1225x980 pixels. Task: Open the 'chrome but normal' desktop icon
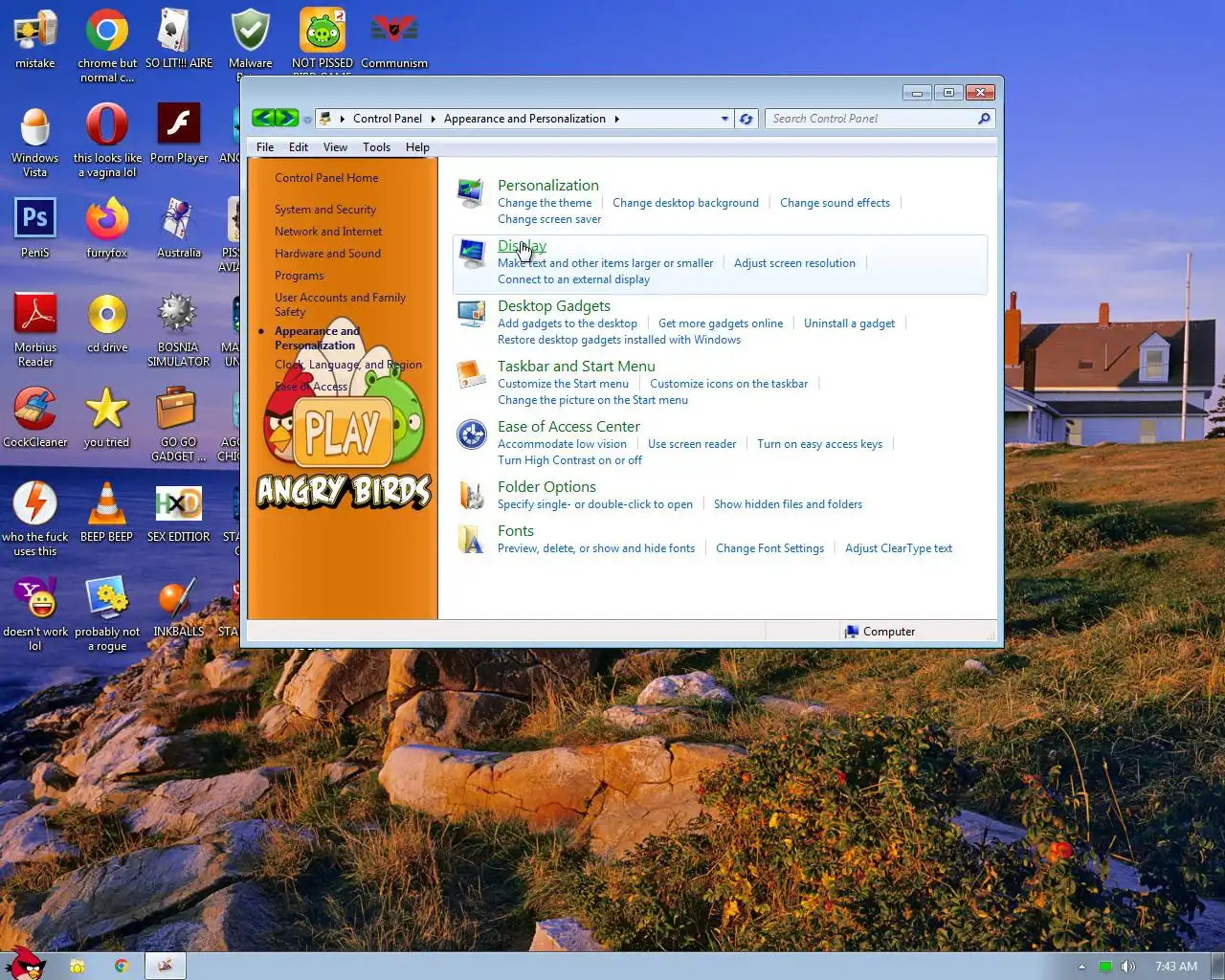coord(107,45)
